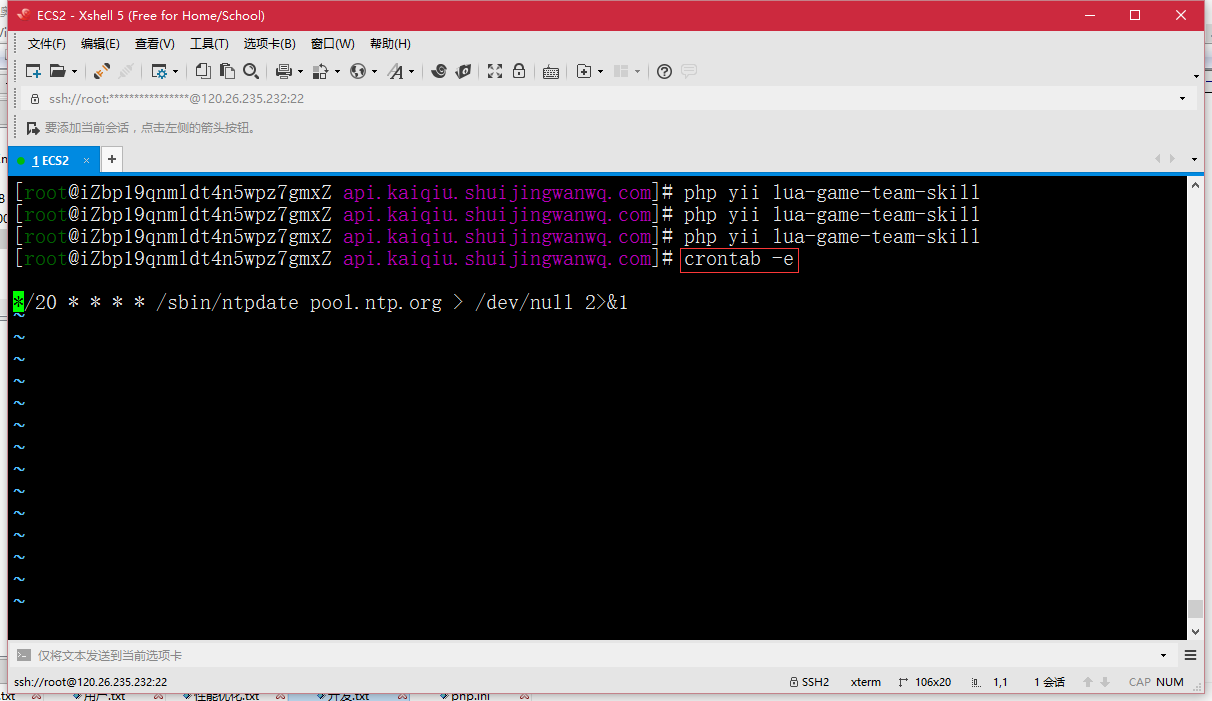
Task: Open session properties gear icon
Action: (x=159, y=71)
